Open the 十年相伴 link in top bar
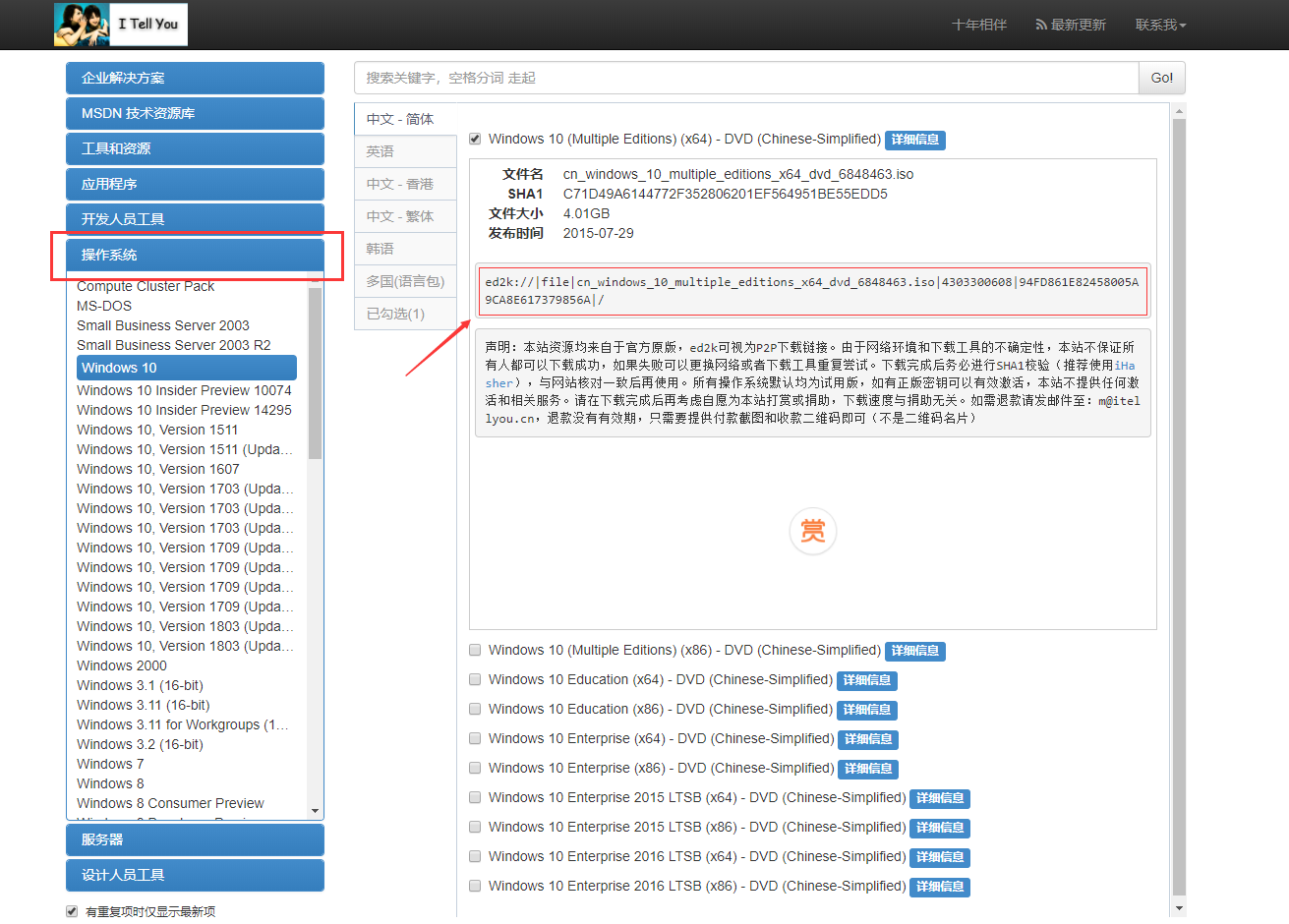The height and width of the screenshot is (924, 1289). [x=979, y=25]
